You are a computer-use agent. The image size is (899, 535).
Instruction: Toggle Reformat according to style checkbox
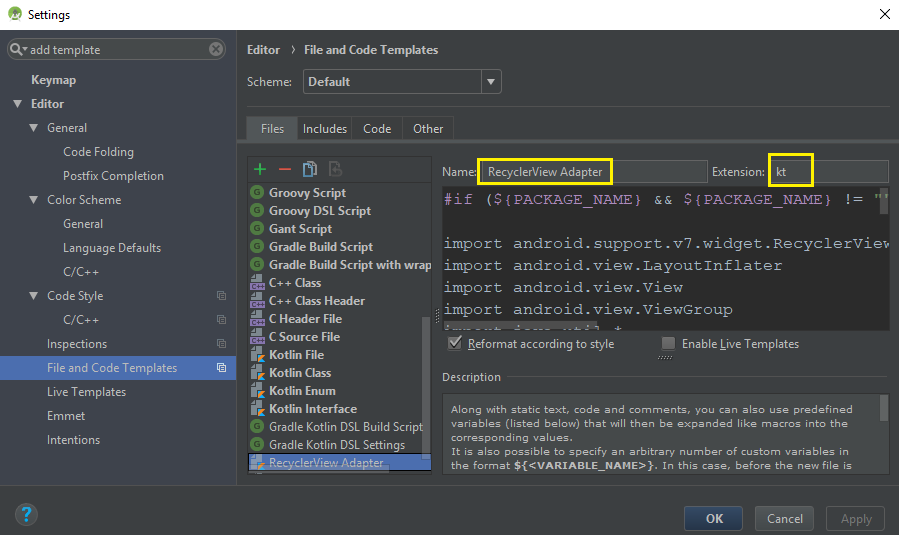455,343
